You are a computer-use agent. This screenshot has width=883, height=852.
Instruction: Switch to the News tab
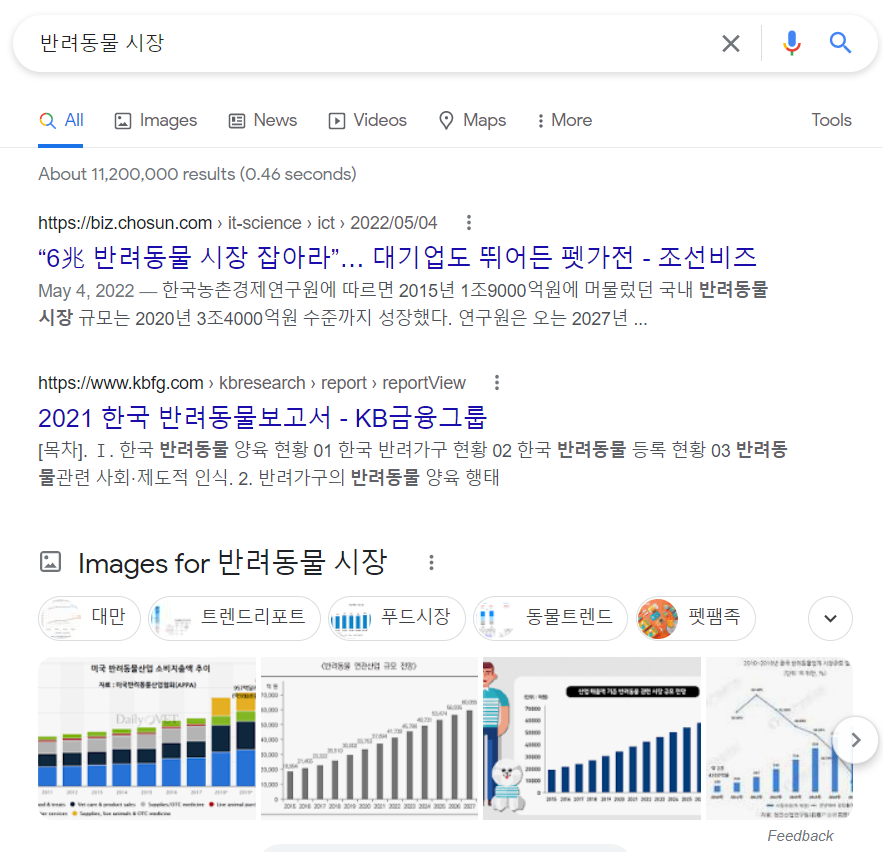[x=262, y=121]
